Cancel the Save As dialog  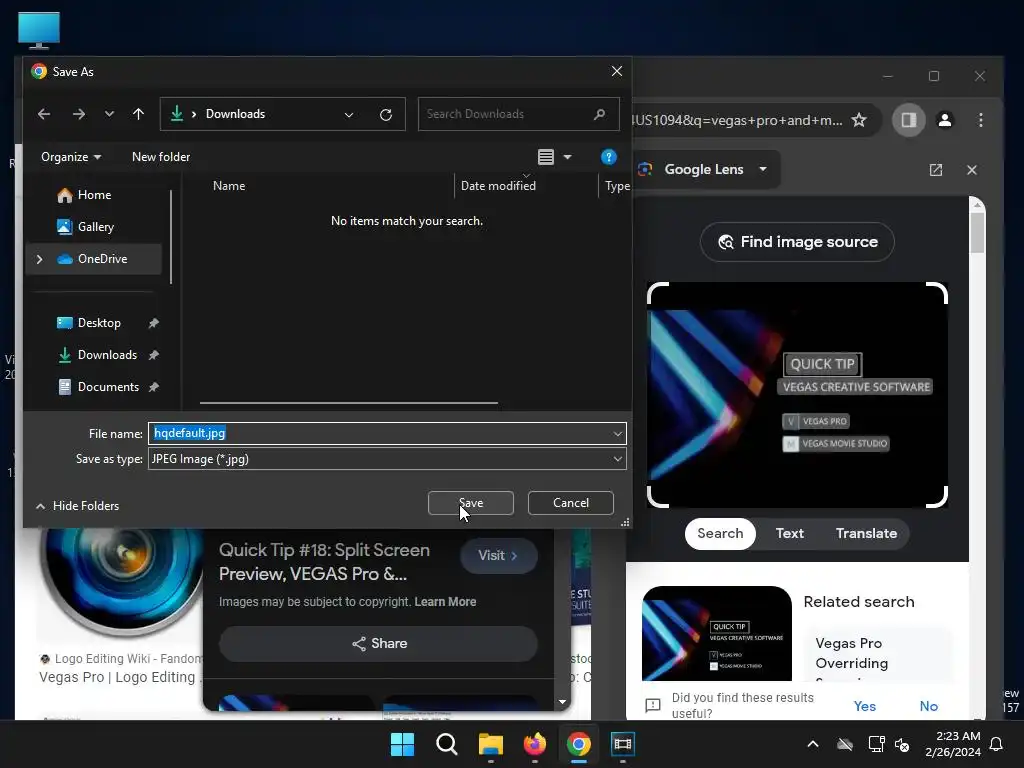[x=571, y=503]
